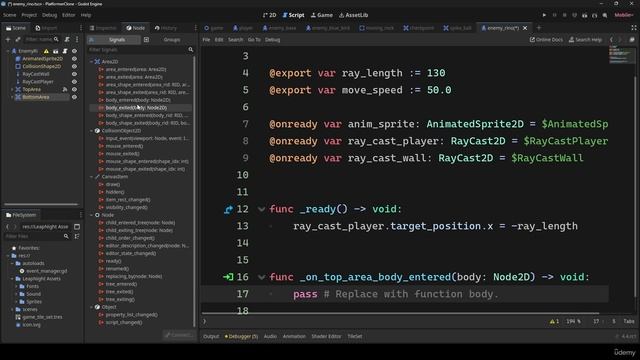Toggle the FileSystem split mode icon
This screenshot has width=640, height=360.
tap(77, 227)
